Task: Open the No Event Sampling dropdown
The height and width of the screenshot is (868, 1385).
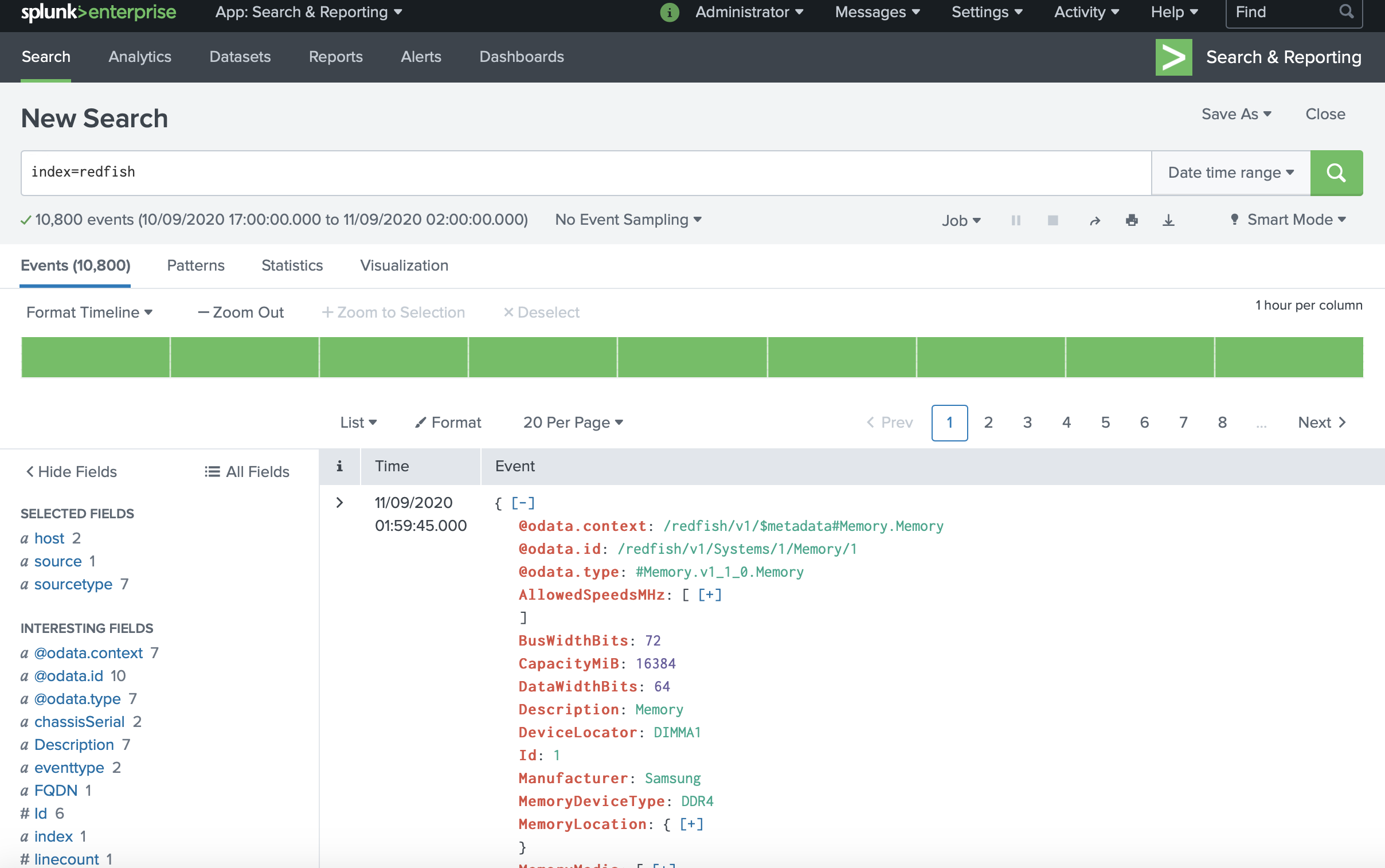Action: (628, 220)
